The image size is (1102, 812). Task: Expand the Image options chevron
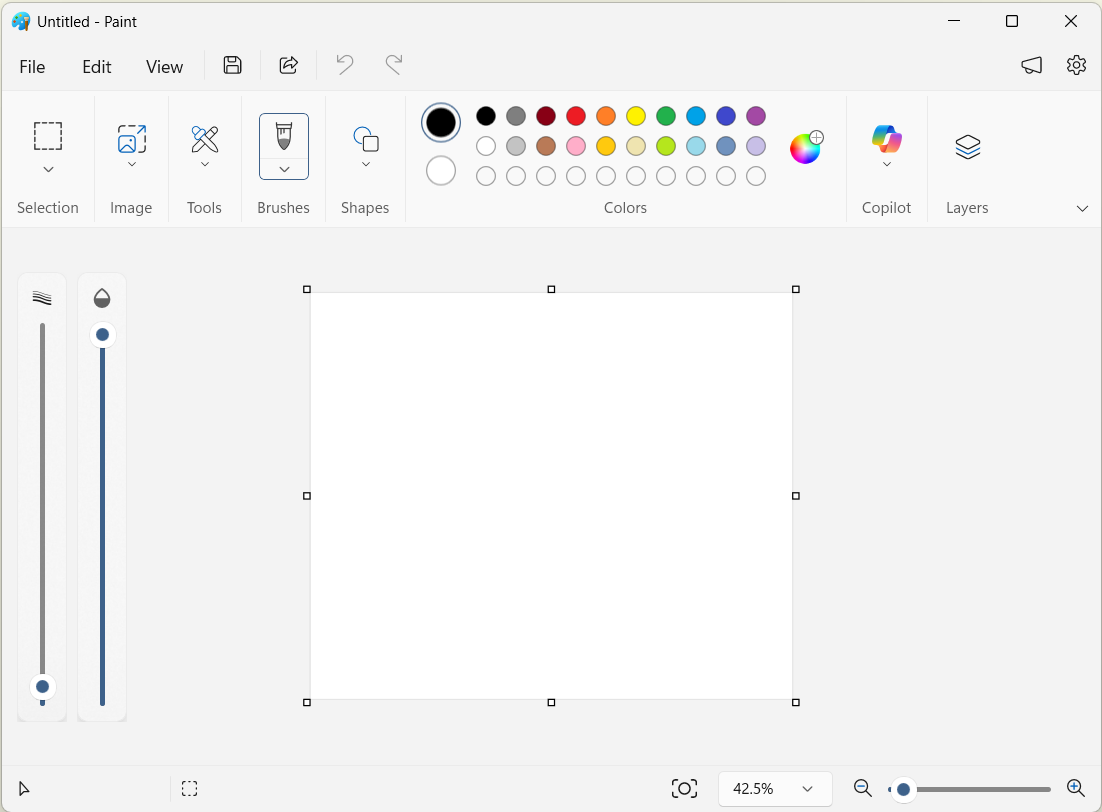click(x=131, y=165)
